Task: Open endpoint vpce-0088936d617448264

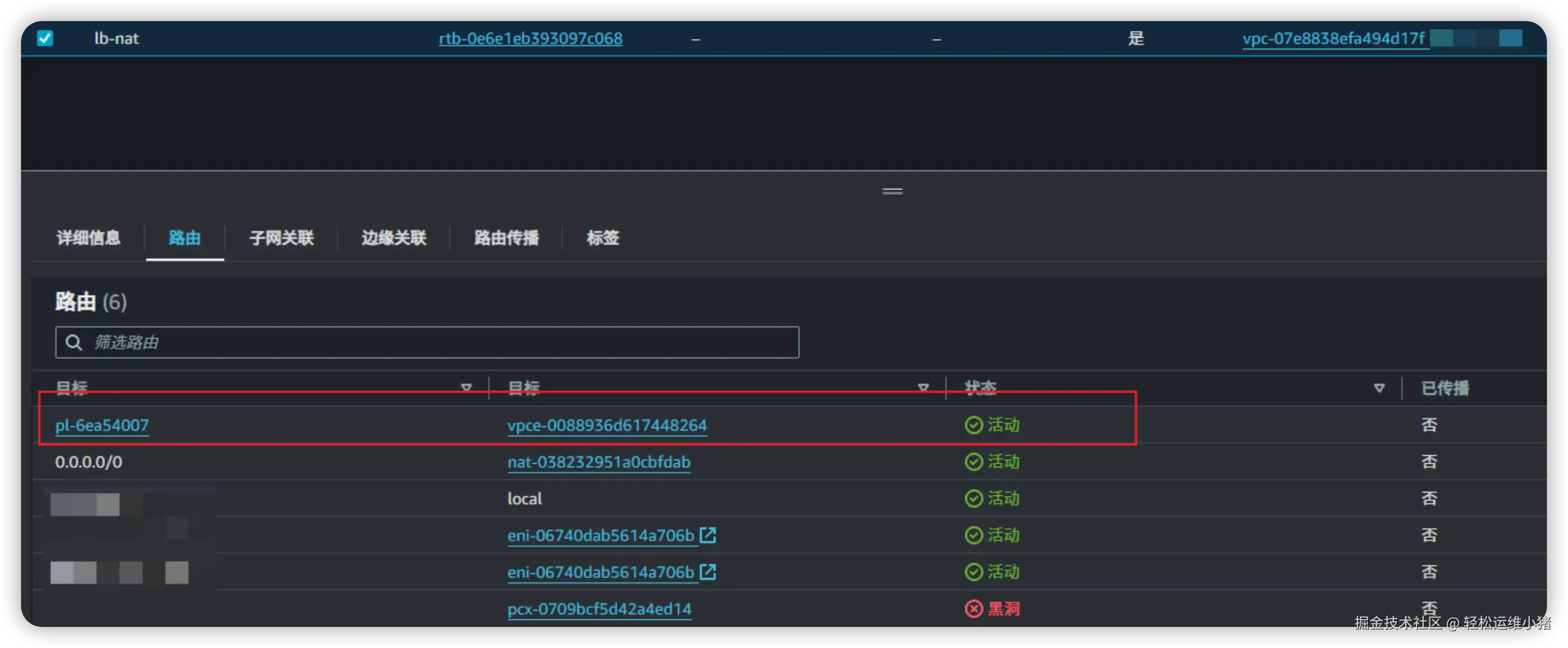Action: (606, 425)
